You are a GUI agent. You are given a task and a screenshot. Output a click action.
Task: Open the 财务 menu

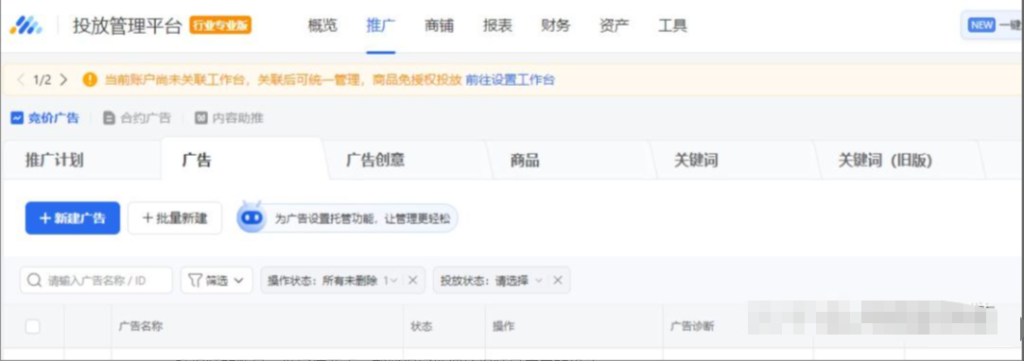pyautogui.click(x=556, y=25)
